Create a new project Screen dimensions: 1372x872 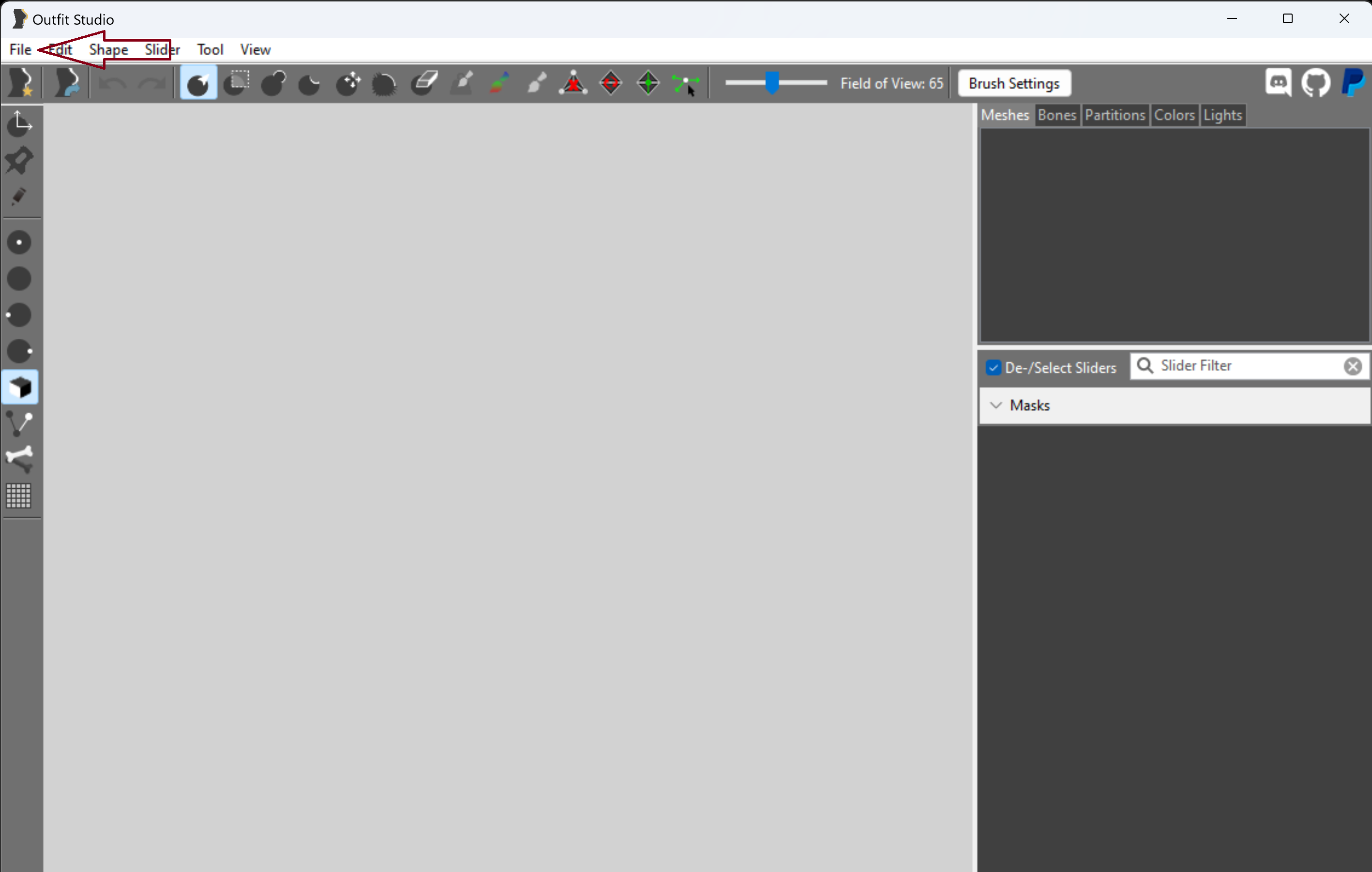[x=20, y=83]
